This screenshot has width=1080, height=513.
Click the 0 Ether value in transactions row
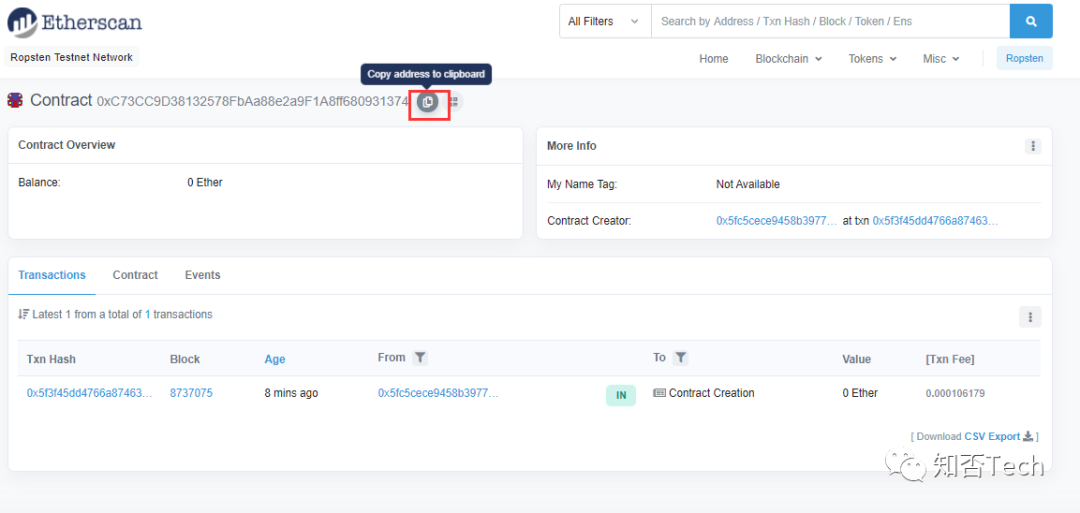[860, 393]
